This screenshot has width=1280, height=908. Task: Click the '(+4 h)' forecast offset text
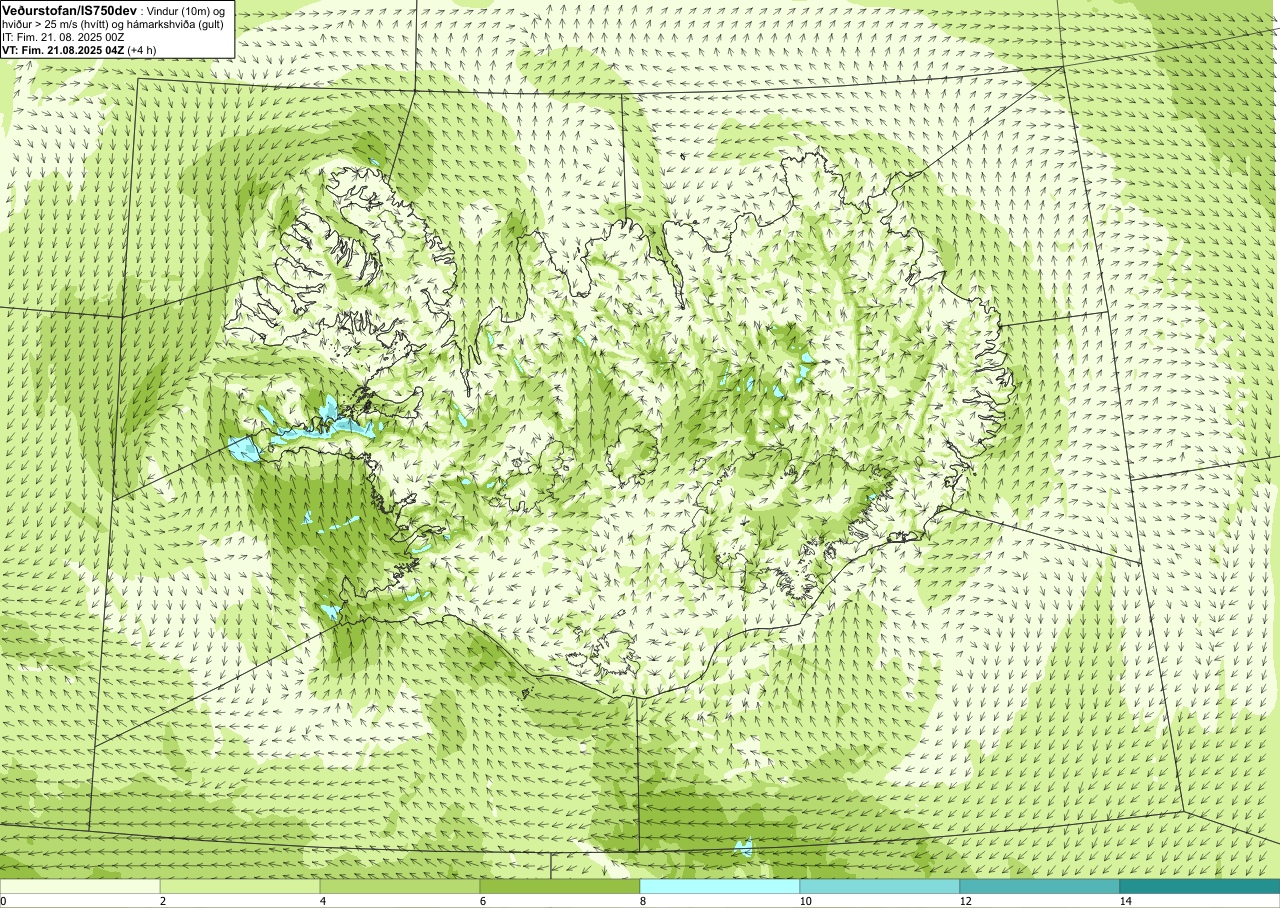click(x=142, y=50)
